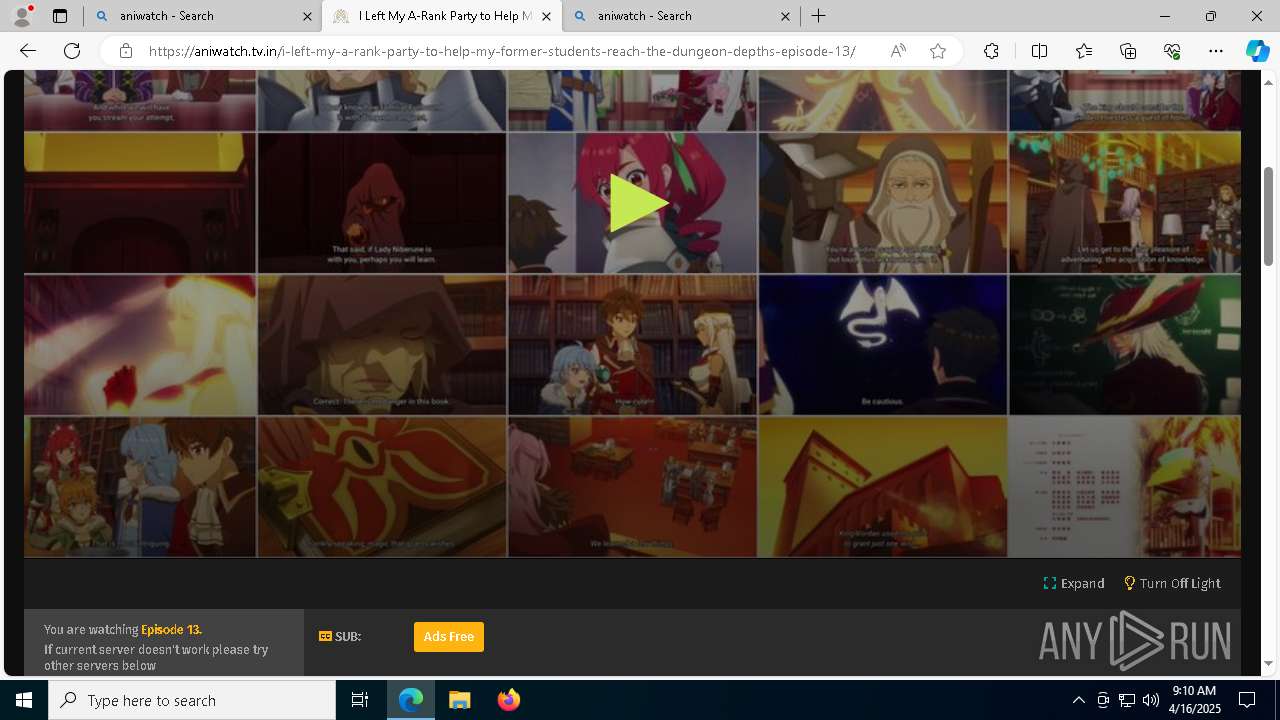This screenshot has width=1280, height=720.
Task: Open the volume control
Action: 1150,700
